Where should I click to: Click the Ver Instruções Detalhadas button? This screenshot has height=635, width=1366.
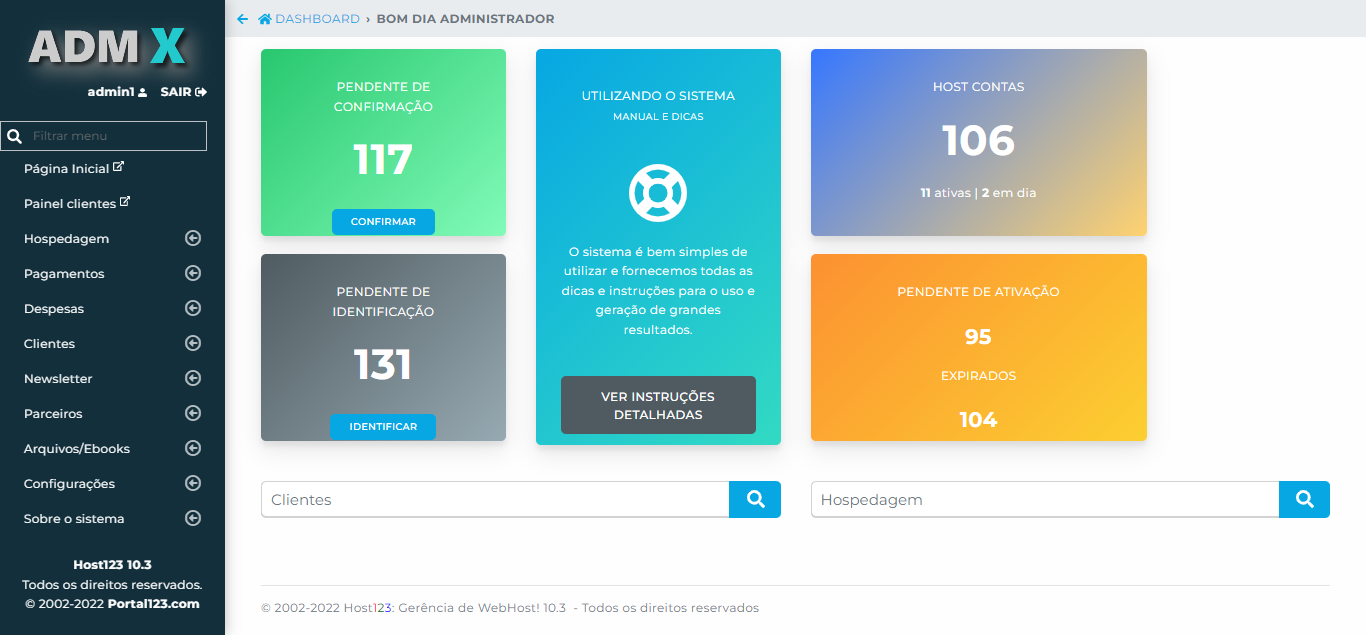[658, 405]
